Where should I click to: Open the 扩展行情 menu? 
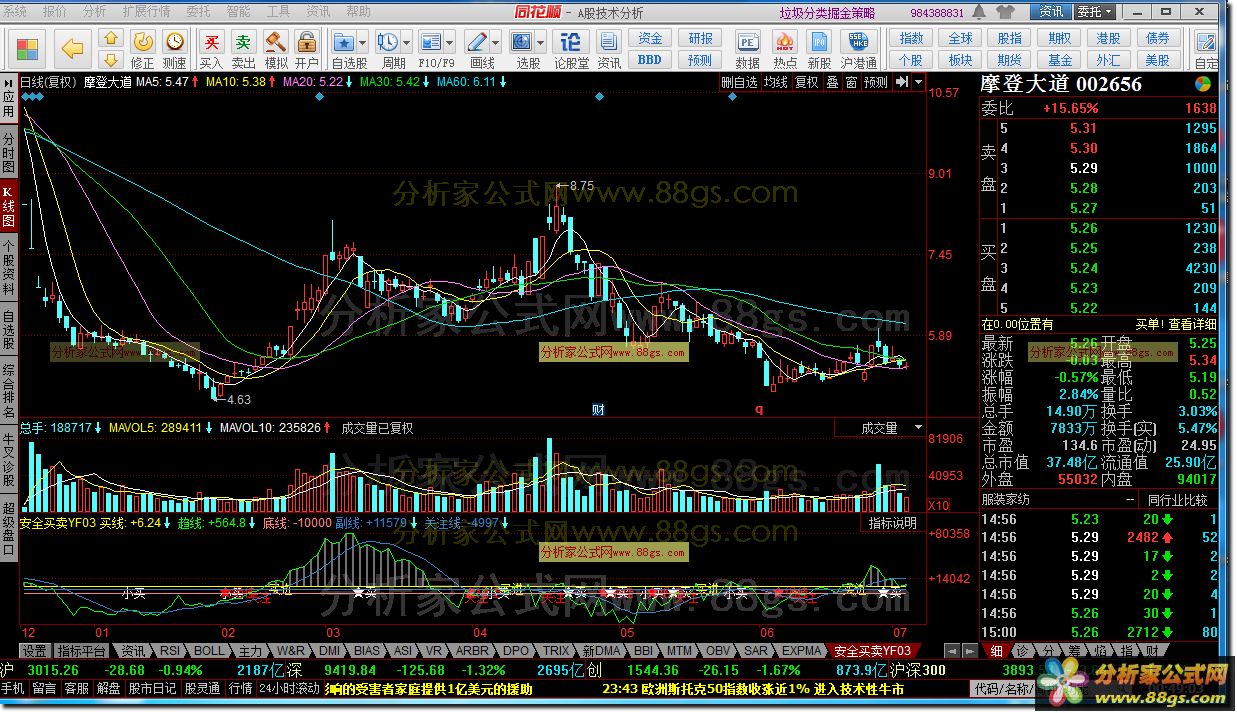click(x=145, y=12)
